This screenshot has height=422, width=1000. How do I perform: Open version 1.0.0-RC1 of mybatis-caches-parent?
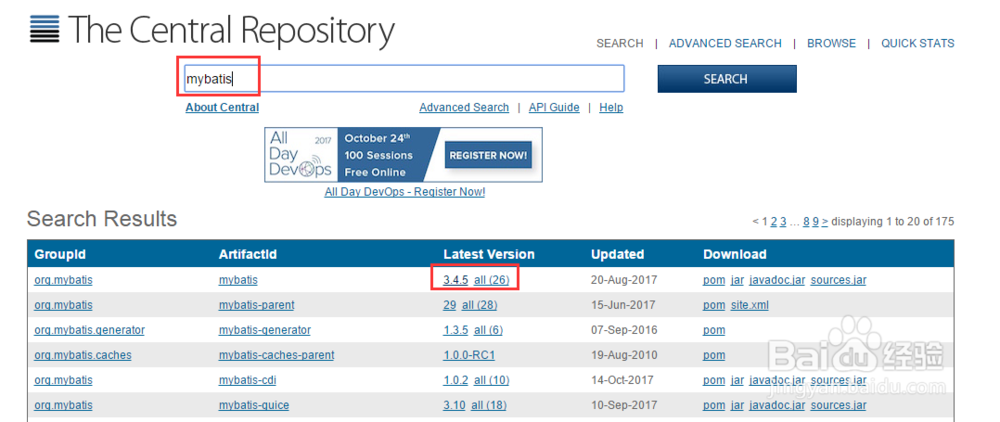pos(469,354)
